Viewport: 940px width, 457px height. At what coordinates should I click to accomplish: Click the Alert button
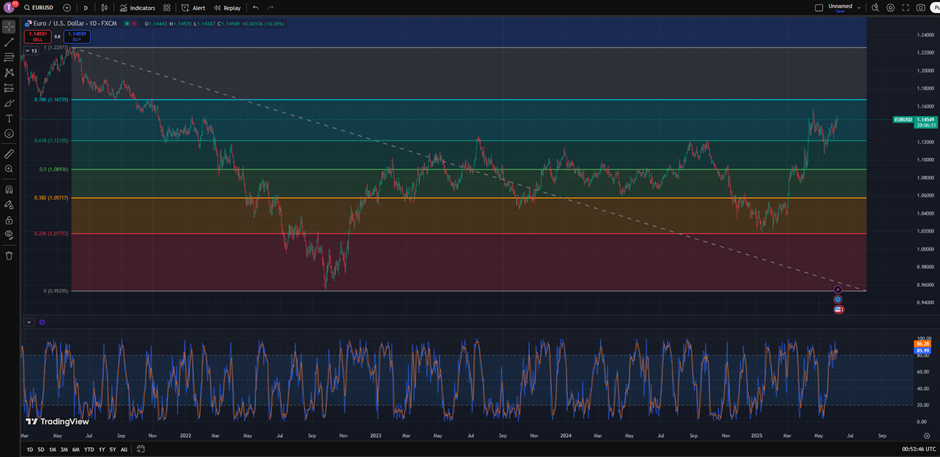tap(193, 7)
